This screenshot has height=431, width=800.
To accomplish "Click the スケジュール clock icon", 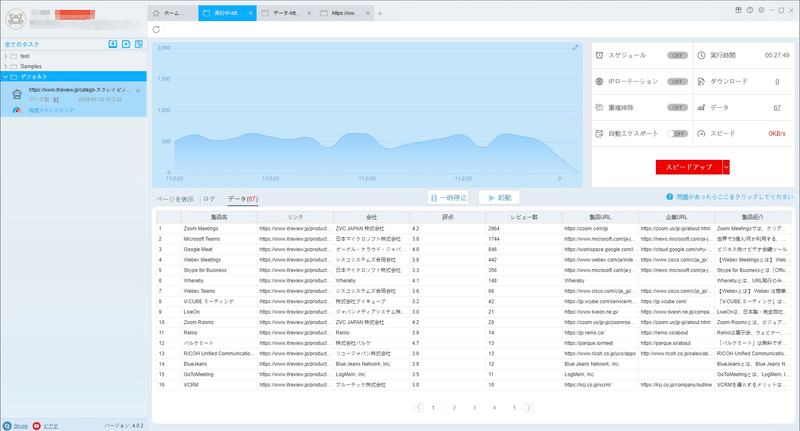I will click(x=599, y=55).
